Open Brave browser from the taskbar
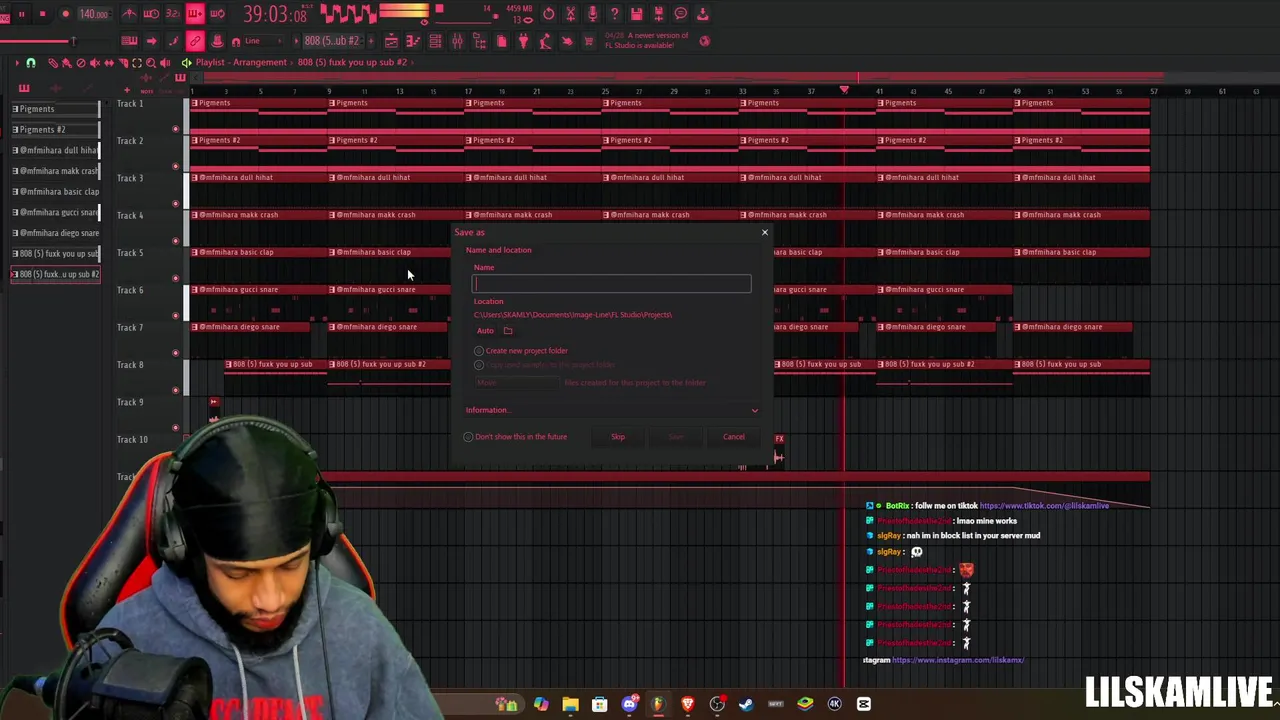Screen dimensions: 1280x720 click(688, 704)
